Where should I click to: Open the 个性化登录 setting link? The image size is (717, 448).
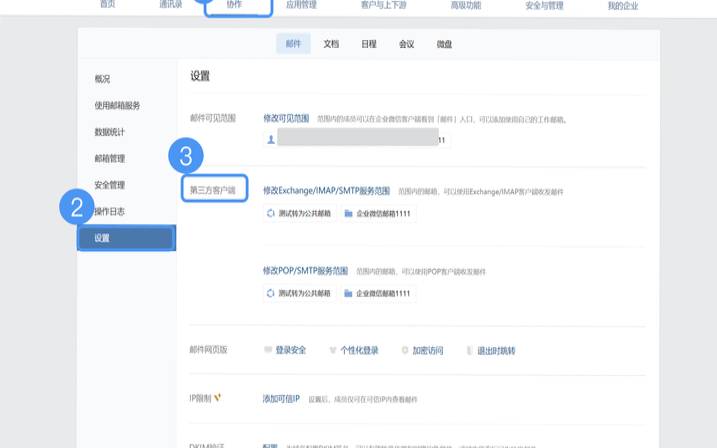[359, 351]
